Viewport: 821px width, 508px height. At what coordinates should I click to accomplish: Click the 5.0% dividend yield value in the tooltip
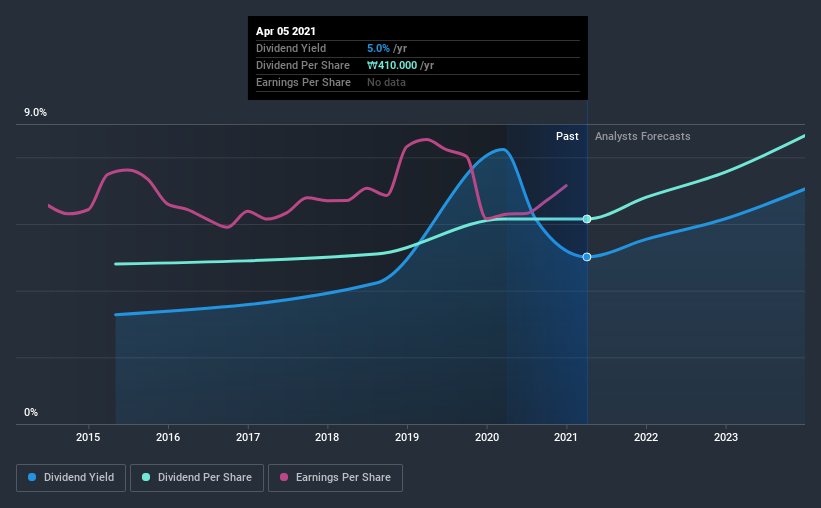click(x=381, y=48)
